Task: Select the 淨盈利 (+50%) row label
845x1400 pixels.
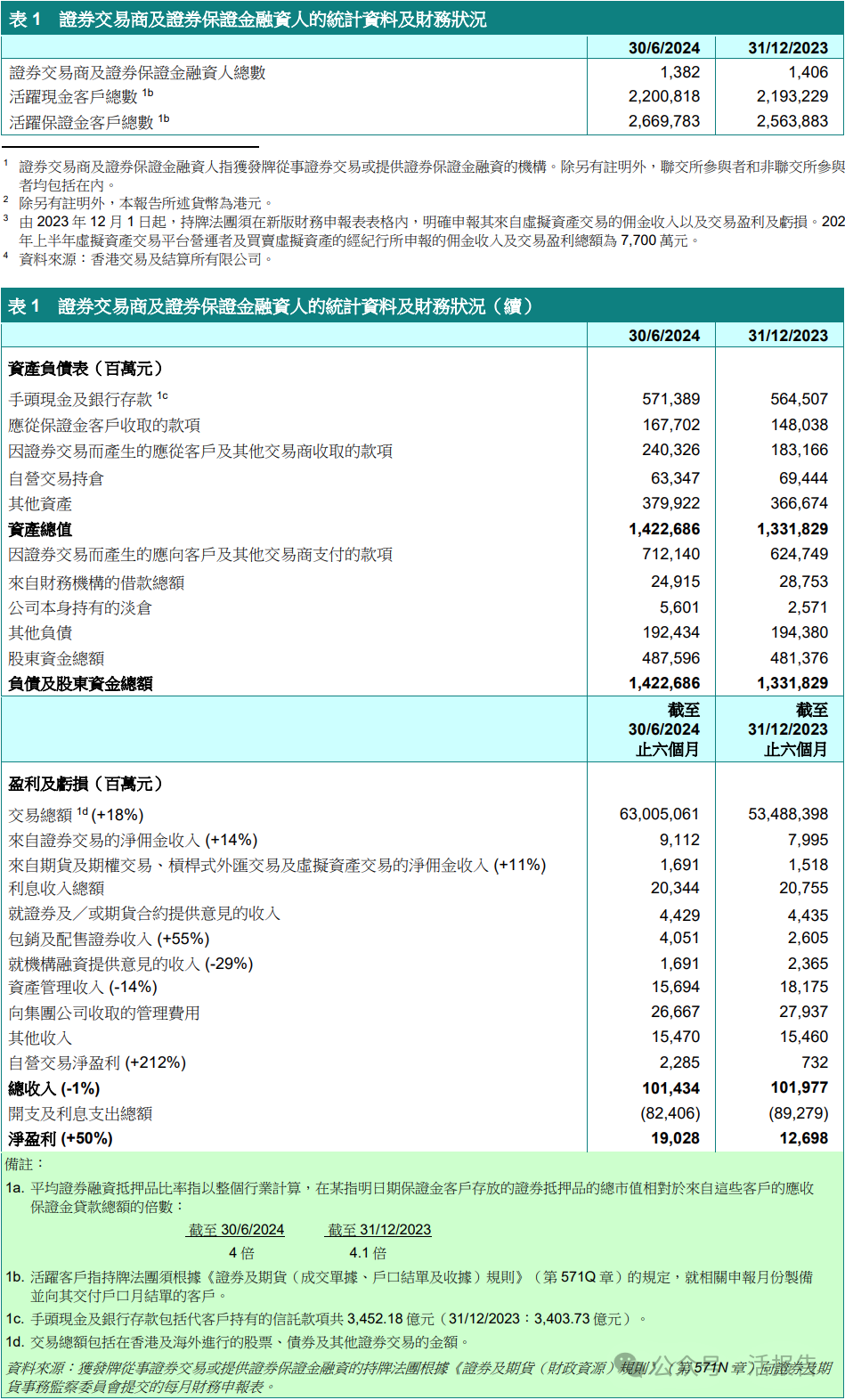Action: point(61,1139)
